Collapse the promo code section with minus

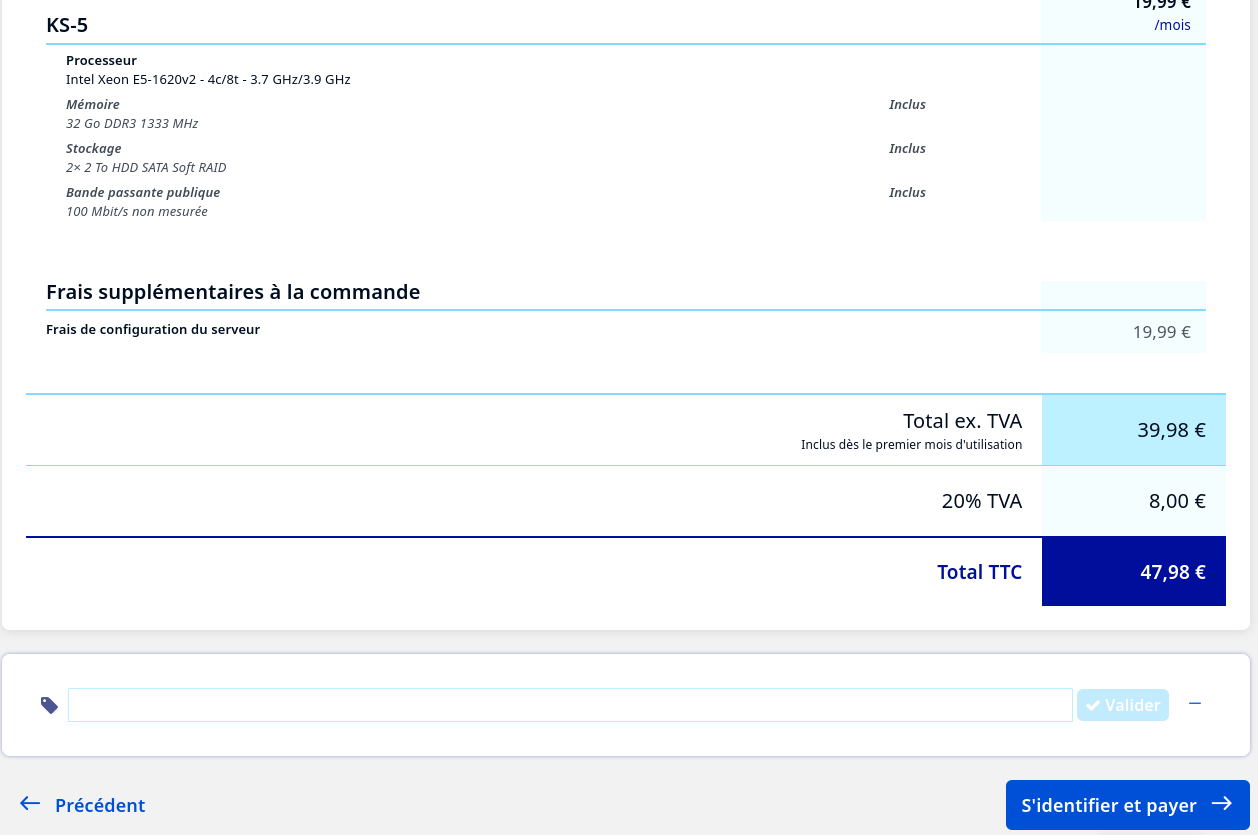pyautogui.click(x=1194, y=704)
